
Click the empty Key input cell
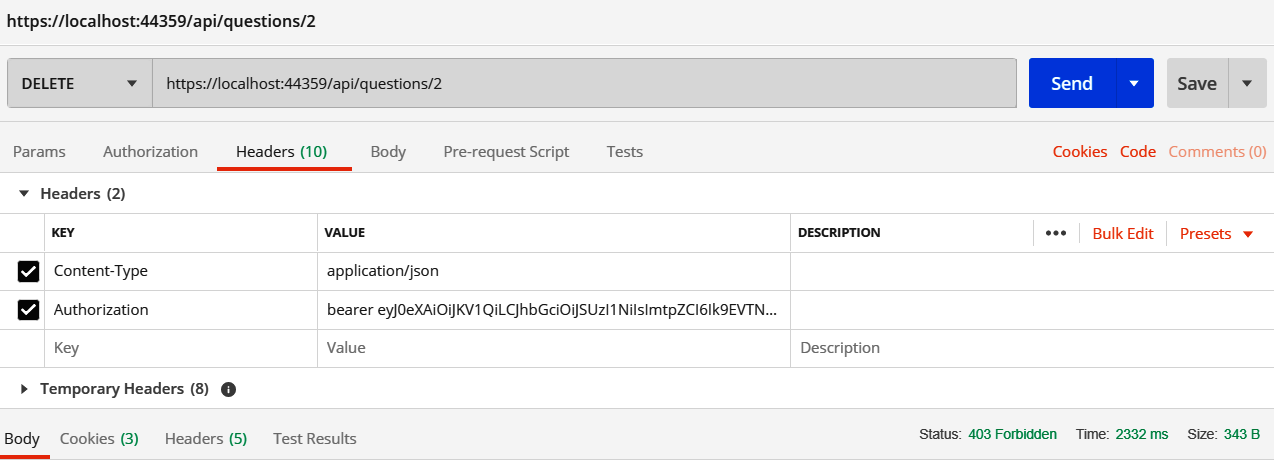tap(182, 348)
